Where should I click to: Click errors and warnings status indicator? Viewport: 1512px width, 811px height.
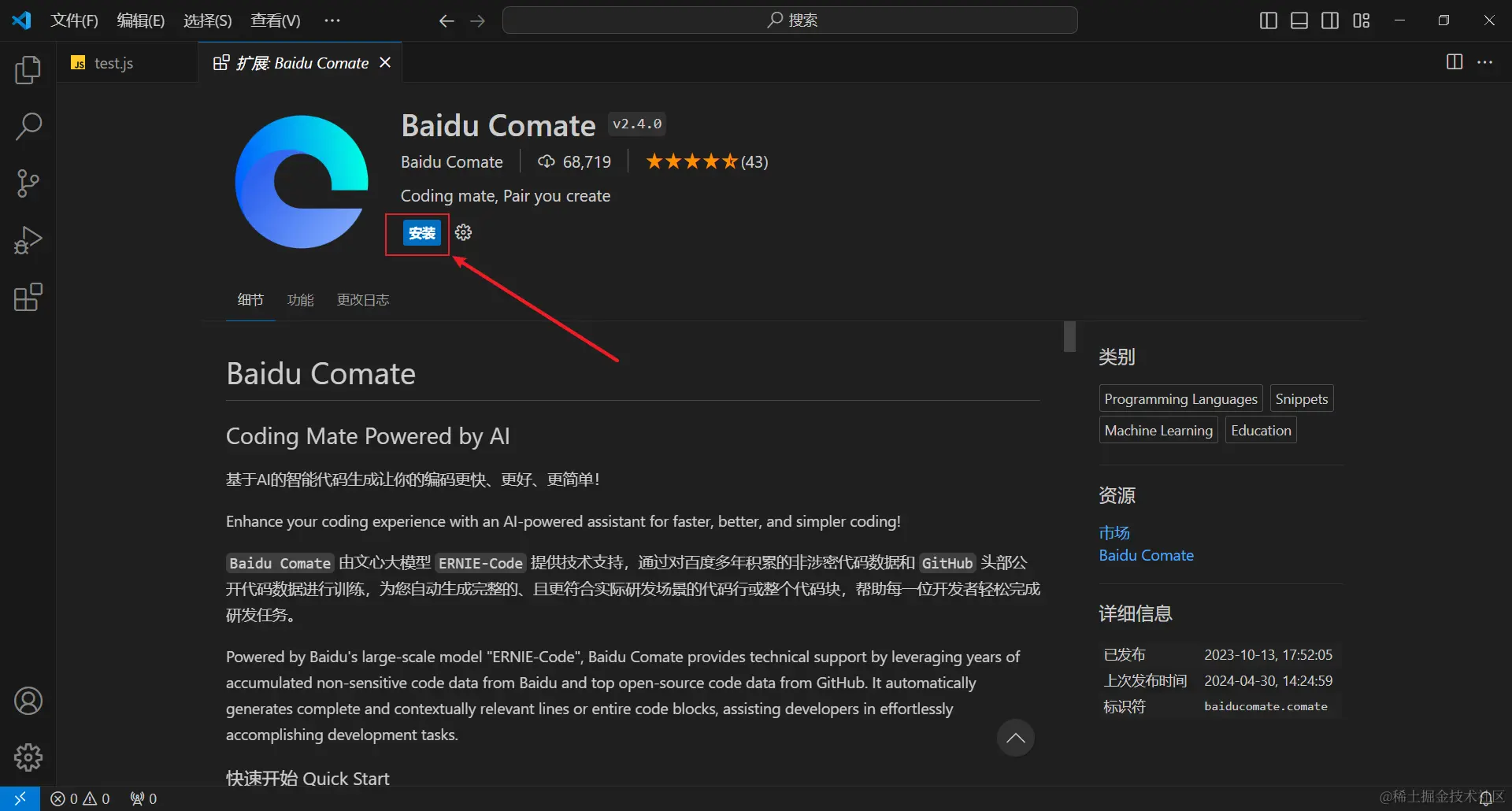tap(80, 798)
